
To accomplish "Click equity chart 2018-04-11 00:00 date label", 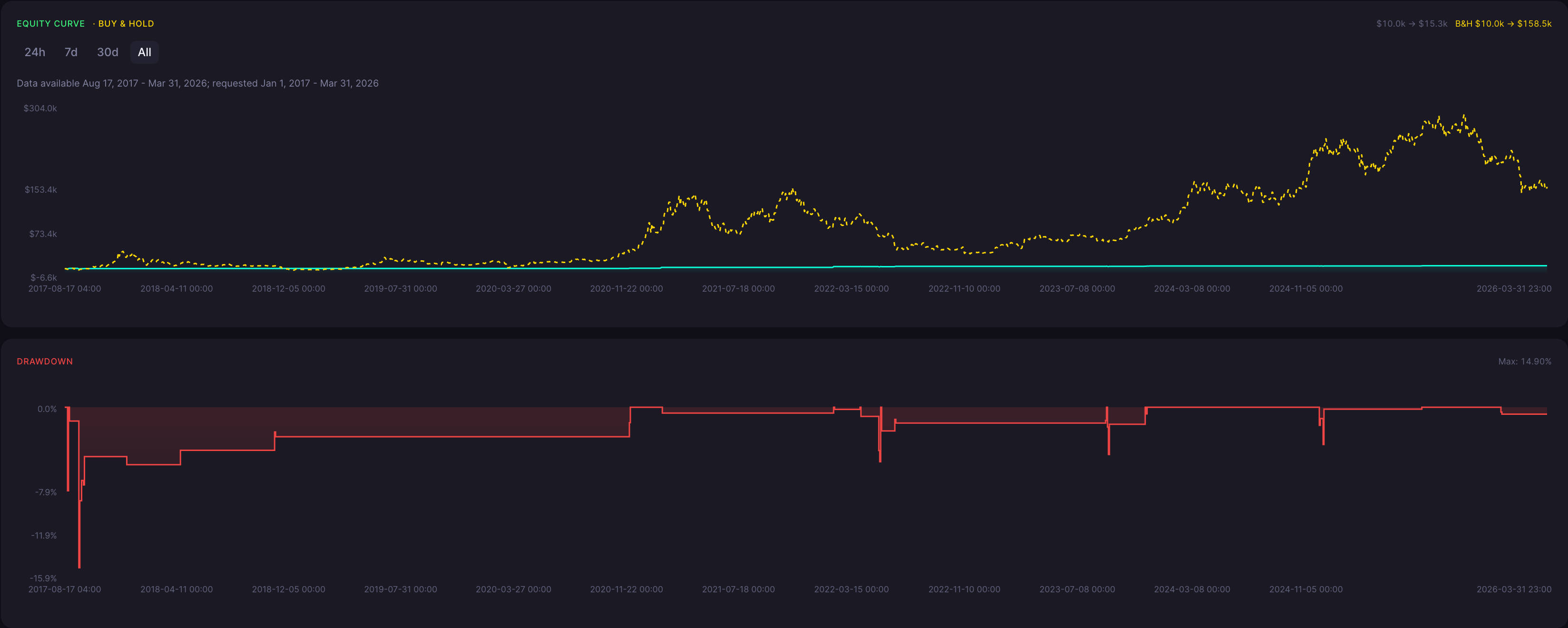I will coord(176,288).
